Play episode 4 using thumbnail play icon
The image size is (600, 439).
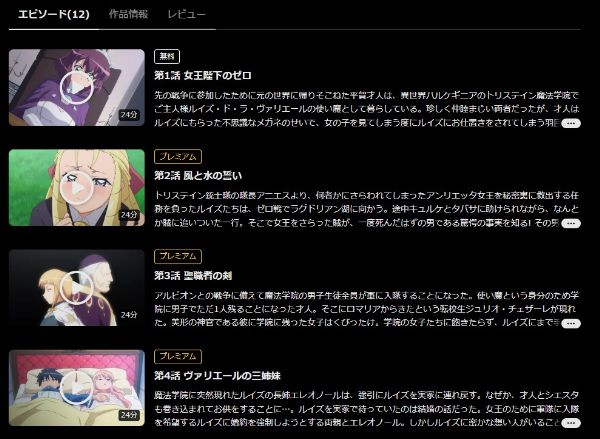(x=77, y=388)
